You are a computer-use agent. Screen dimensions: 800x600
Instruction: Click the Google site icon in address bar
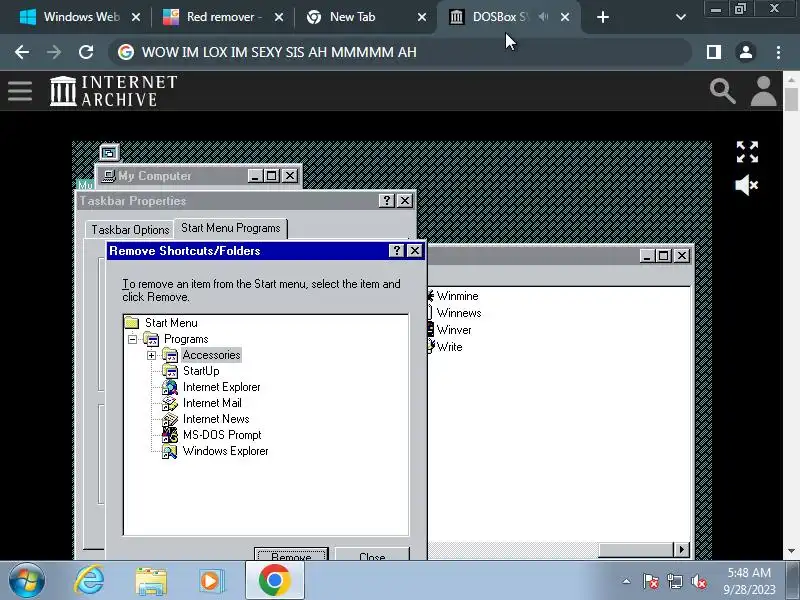pyautogui.click(x=126, y=52)
